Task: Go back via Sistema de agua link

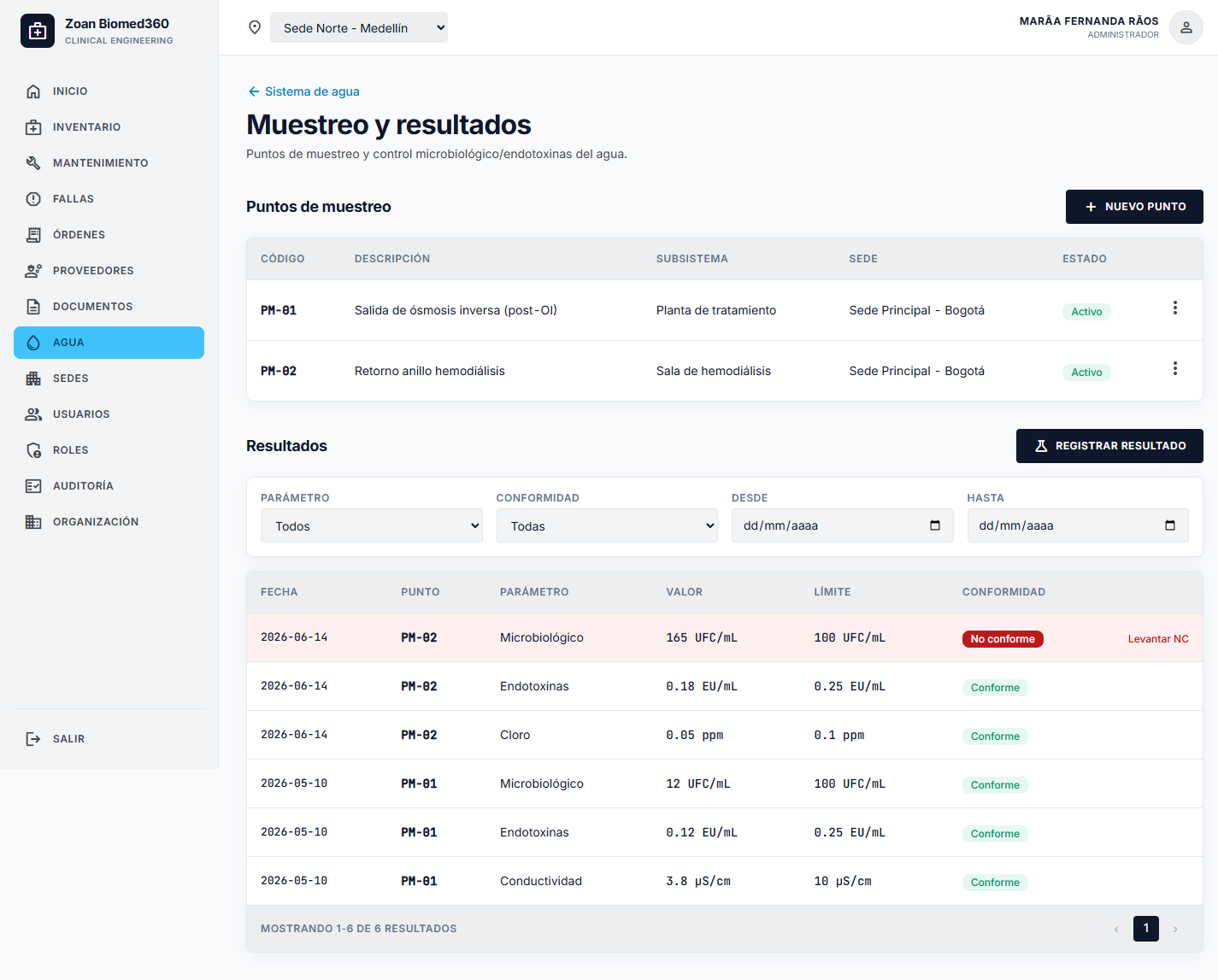Action: tap(303, 91)
